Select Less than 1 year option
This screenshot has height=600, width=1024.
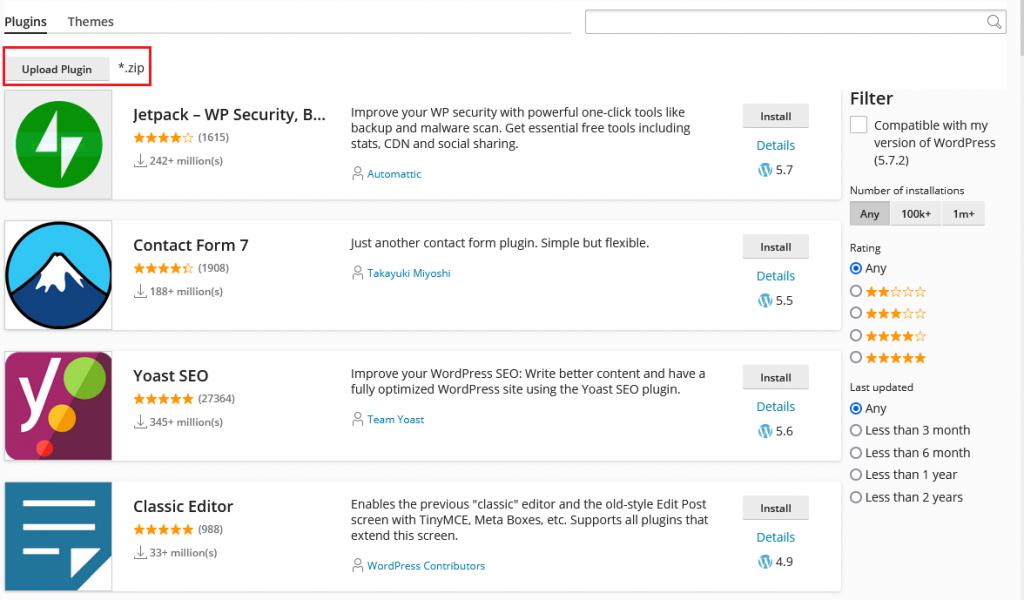tap(856, 475)
